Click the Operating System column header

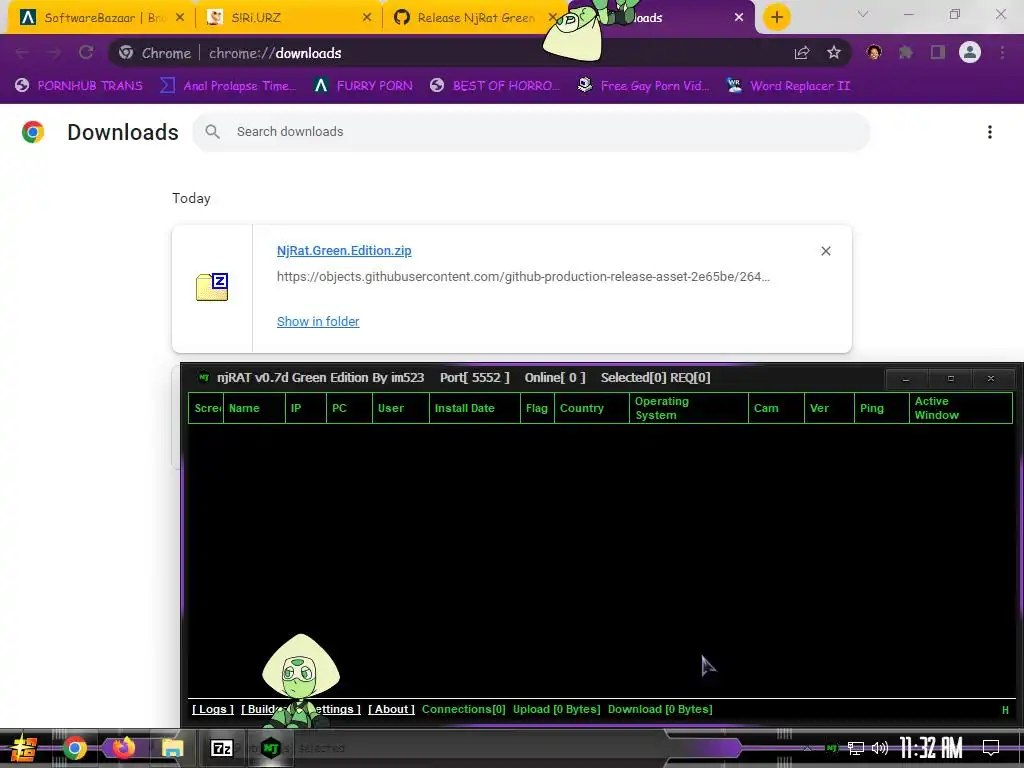[689, 408]
